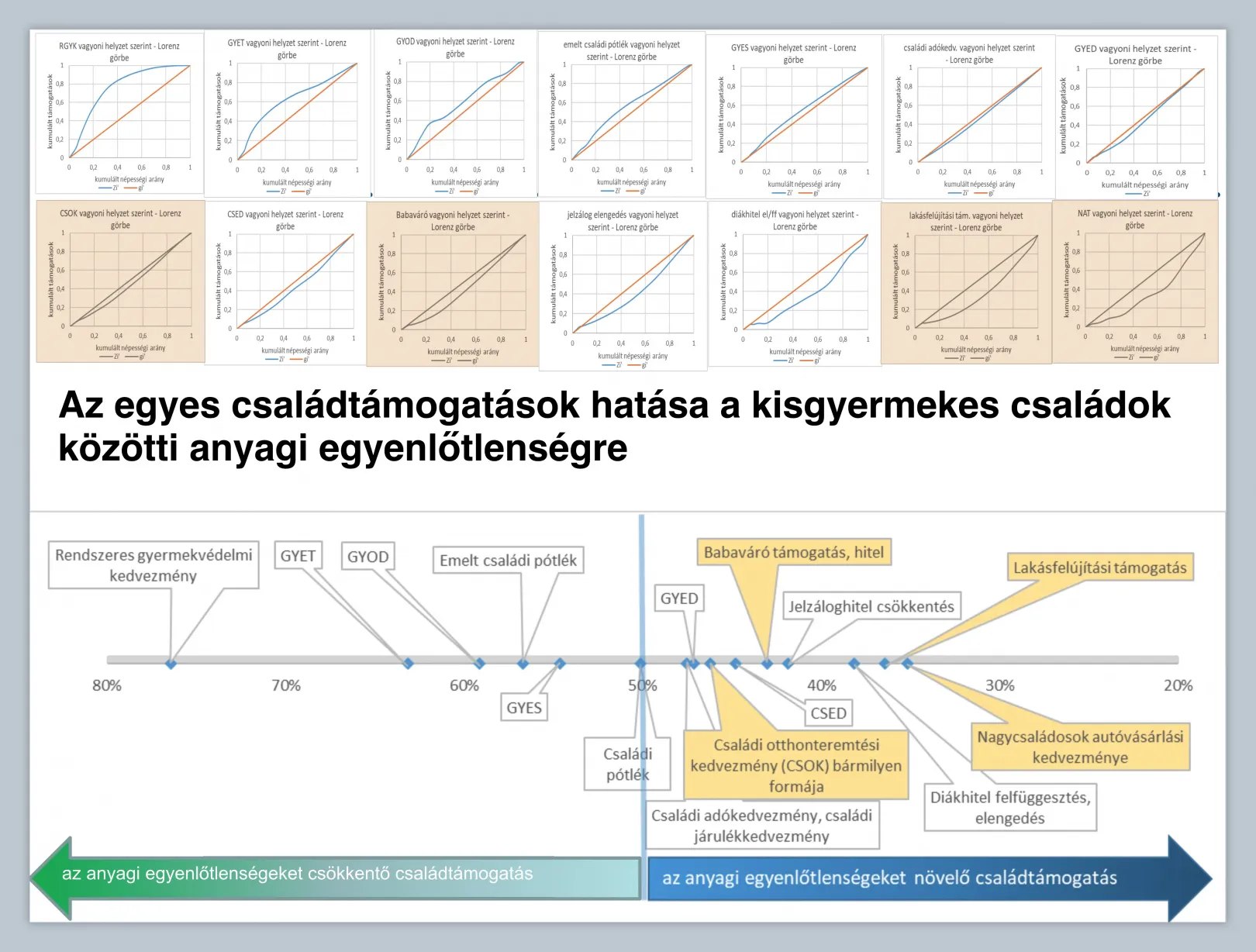Select the Jelzáloghitel csökkentés callout
The width and height of the screenshot is (1256, 952).
(871, 606)
